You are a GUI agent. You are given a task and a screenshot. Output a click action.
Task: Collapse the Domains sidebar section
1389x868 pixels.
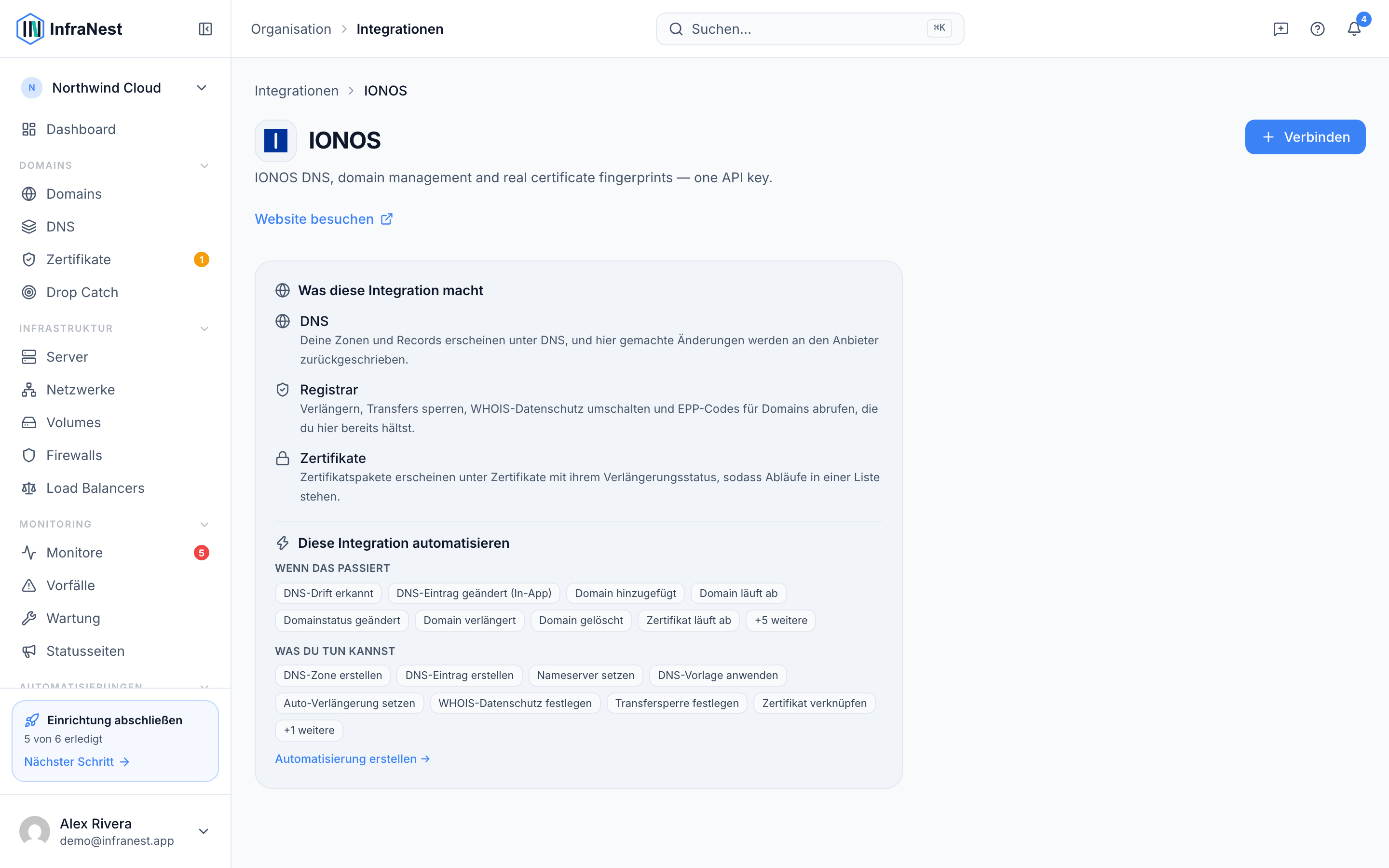(204, 166)
